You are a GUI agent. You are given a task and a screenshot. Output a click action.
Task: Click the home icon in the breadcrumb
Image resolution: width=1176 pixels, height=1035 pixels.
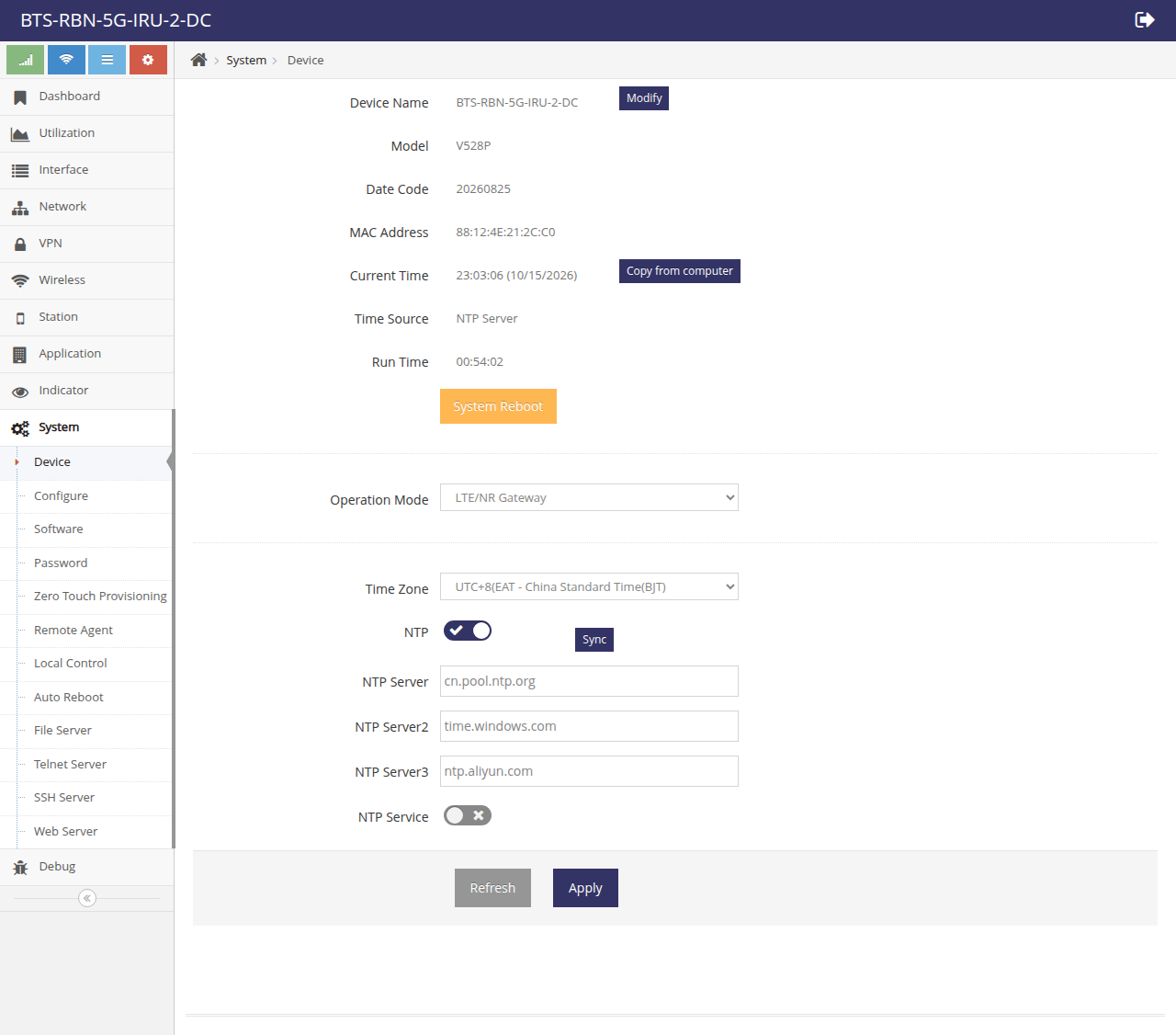coord(198,60)
